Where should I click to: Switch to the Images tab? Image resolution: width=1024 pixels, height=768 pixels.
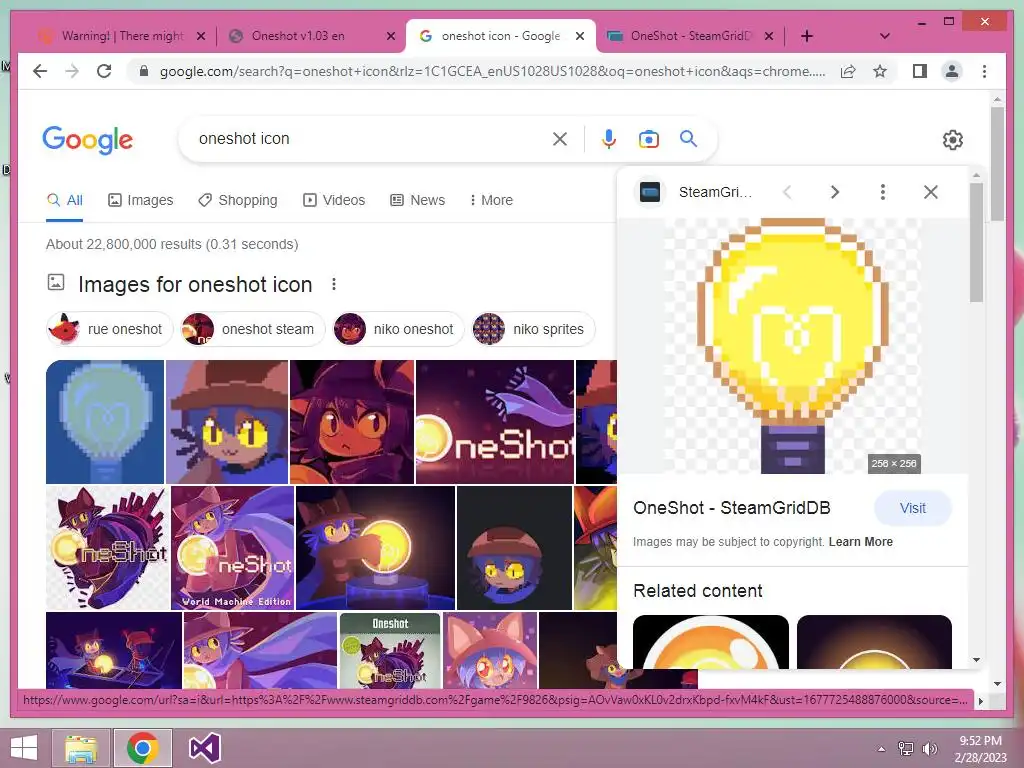[140, 200]
